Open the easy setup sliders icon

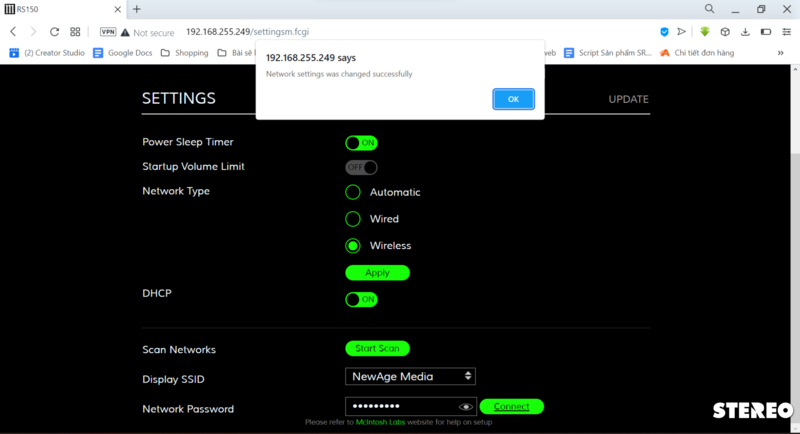pos(786,32)
